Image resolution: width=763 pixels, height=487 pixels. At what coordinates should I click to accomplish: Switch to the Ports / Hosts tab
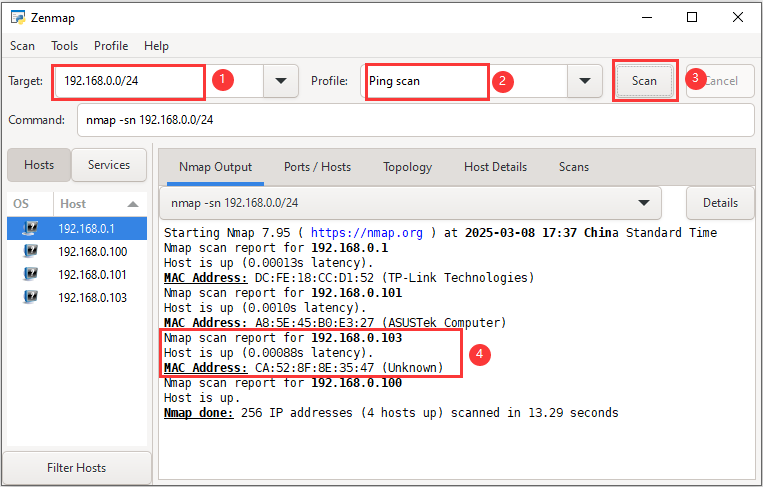pos(317,167)
